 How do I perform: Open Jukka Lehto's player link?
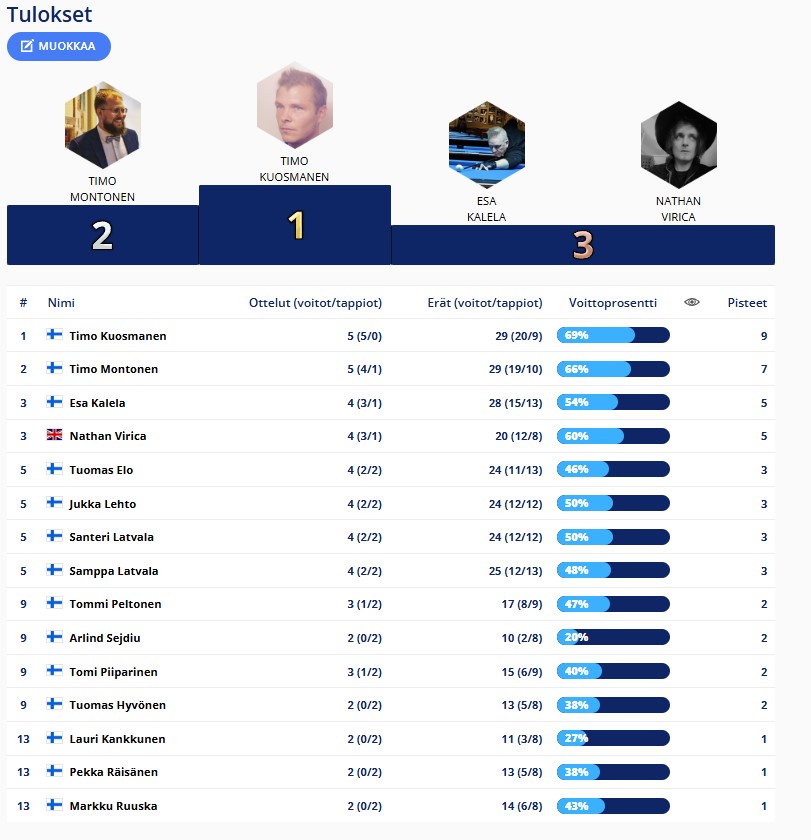pos(103,504)
